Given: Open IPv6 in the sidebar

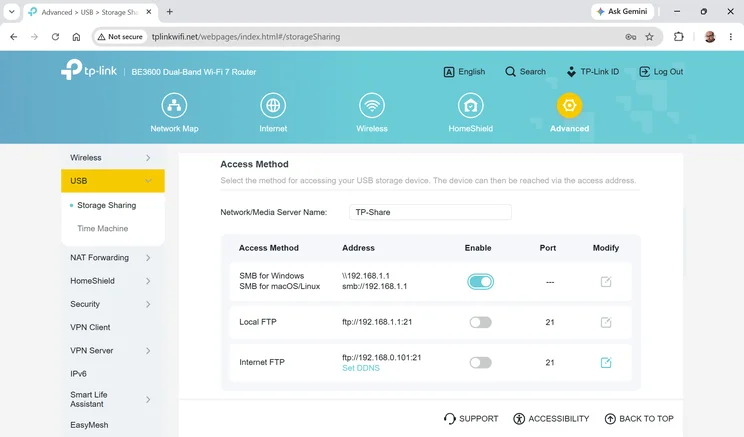Looking at the screenshot, I should coord(78,374).
